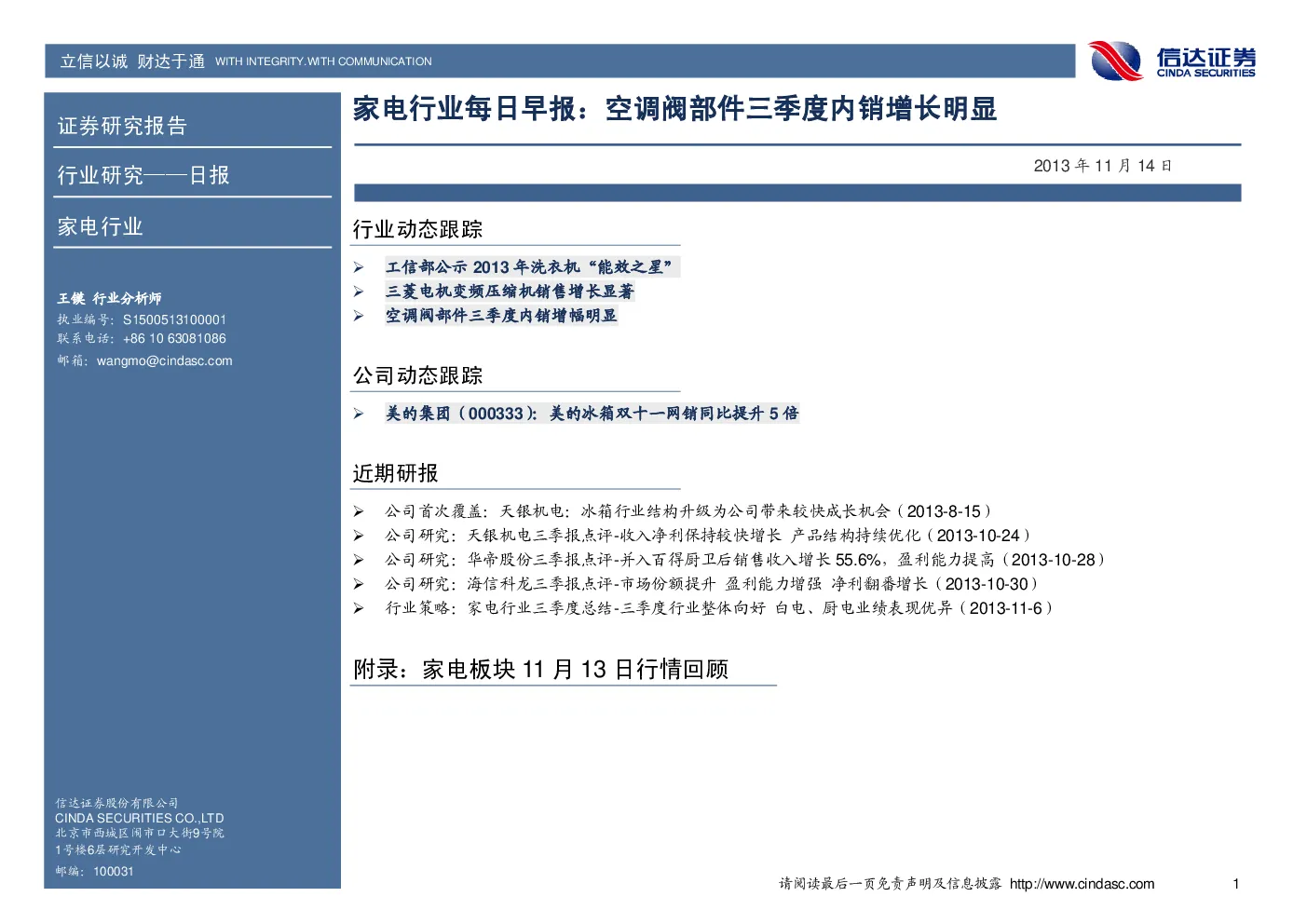Click page number 1 at bottom right

(x=1236, y=884)
